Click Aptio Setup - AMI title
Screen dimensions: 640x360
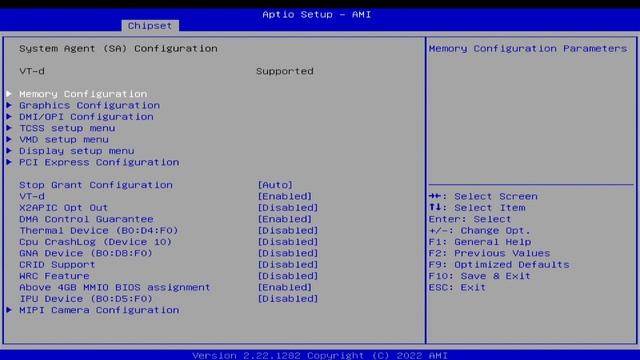317,15
